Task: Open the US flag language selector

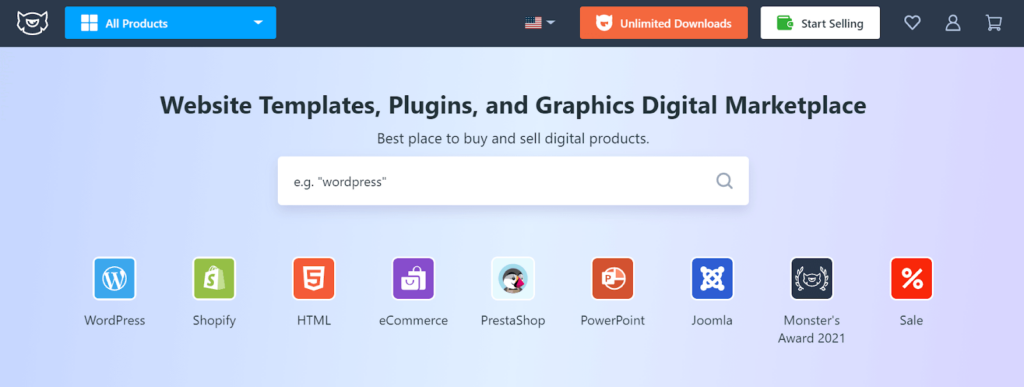Action: point(539,23)
